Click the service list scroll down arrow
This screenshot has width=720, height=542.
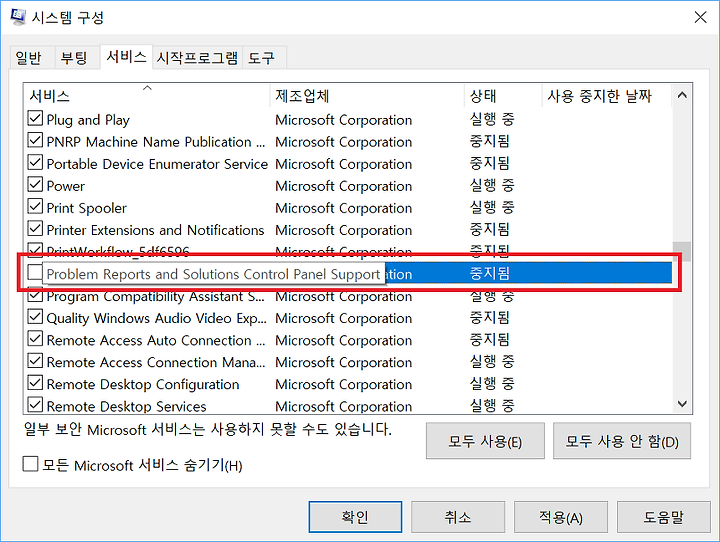click(682, 403)
